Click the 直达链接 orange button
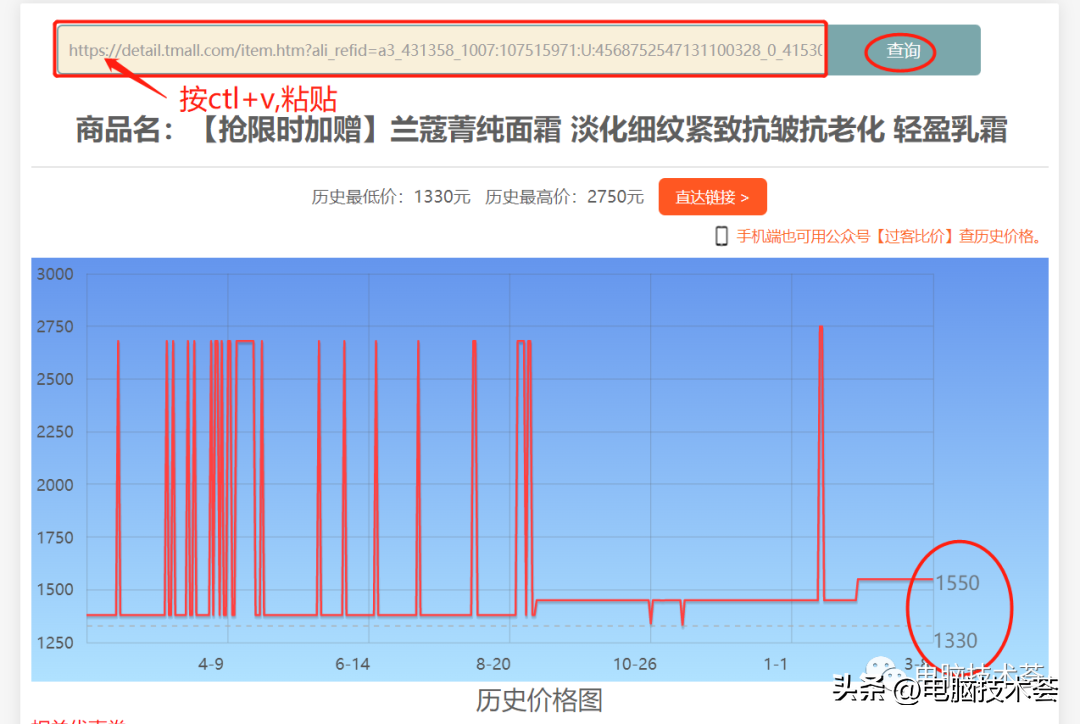1080x724 pixels. click(x=712, y=197)
